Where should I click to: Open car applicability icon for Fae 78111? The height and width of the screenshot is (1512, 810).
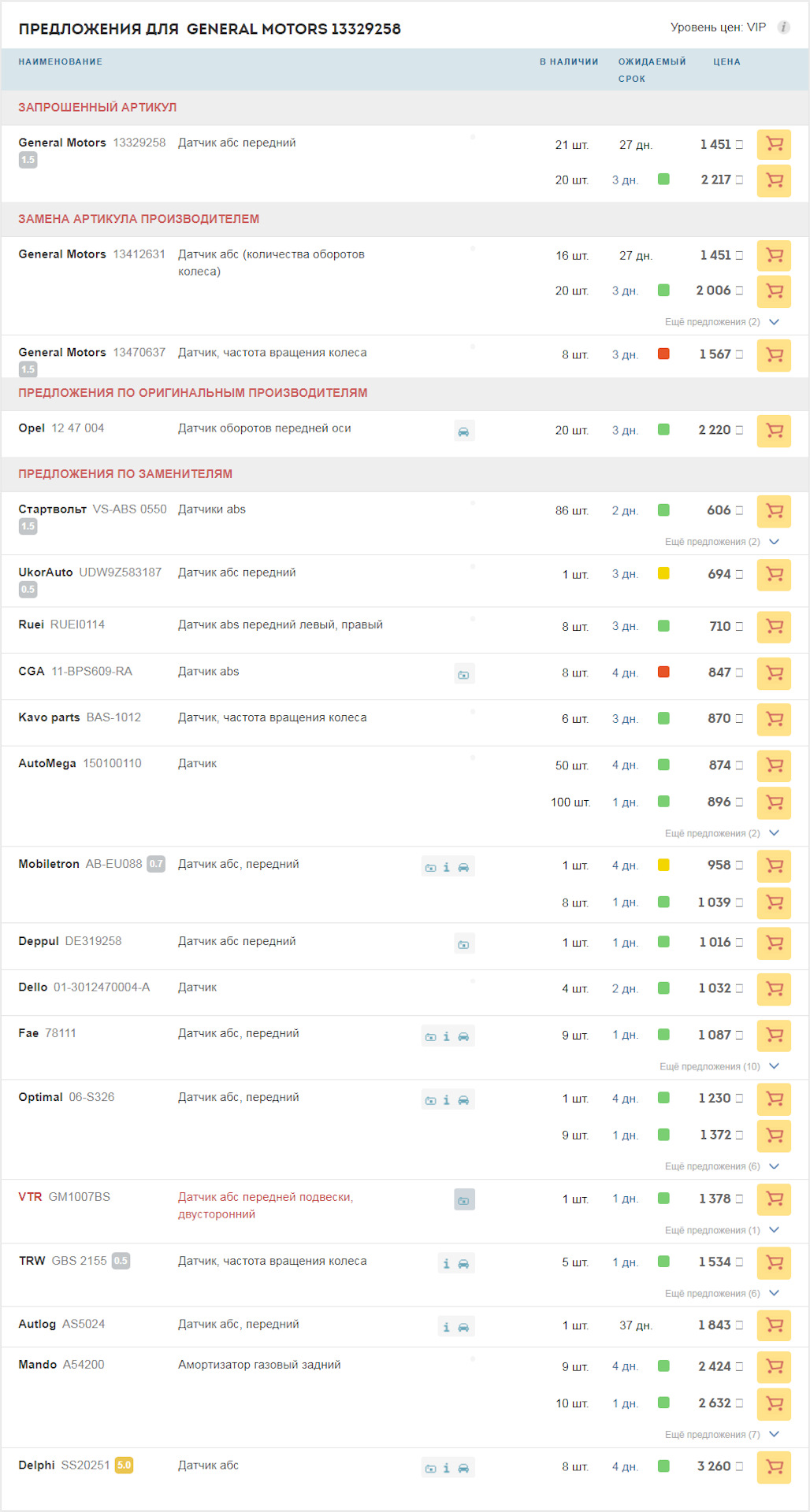pos(464,1037)
